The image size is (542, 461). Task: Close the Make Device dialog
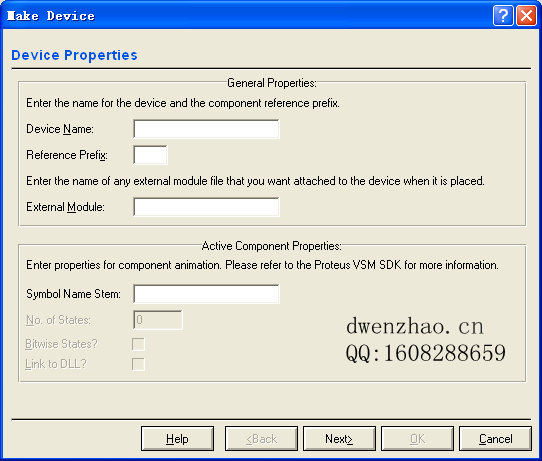526,16
